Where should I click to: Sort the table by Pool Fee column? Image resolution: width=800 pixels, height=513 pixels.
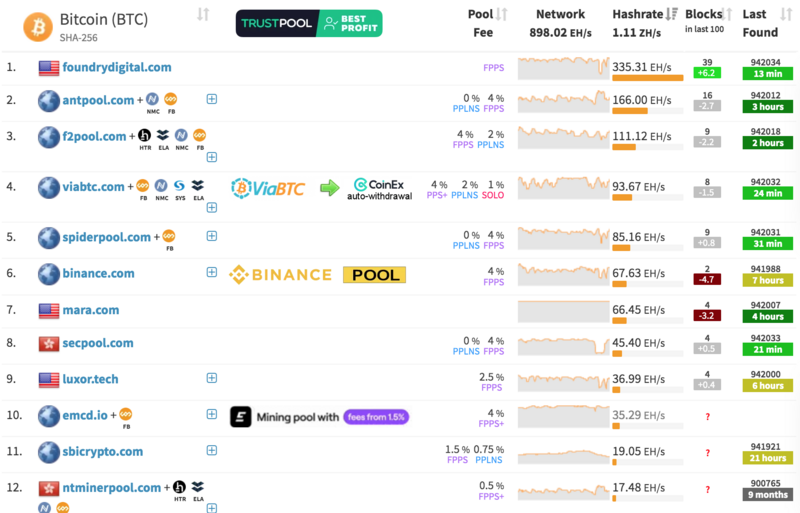coord(483,23)
